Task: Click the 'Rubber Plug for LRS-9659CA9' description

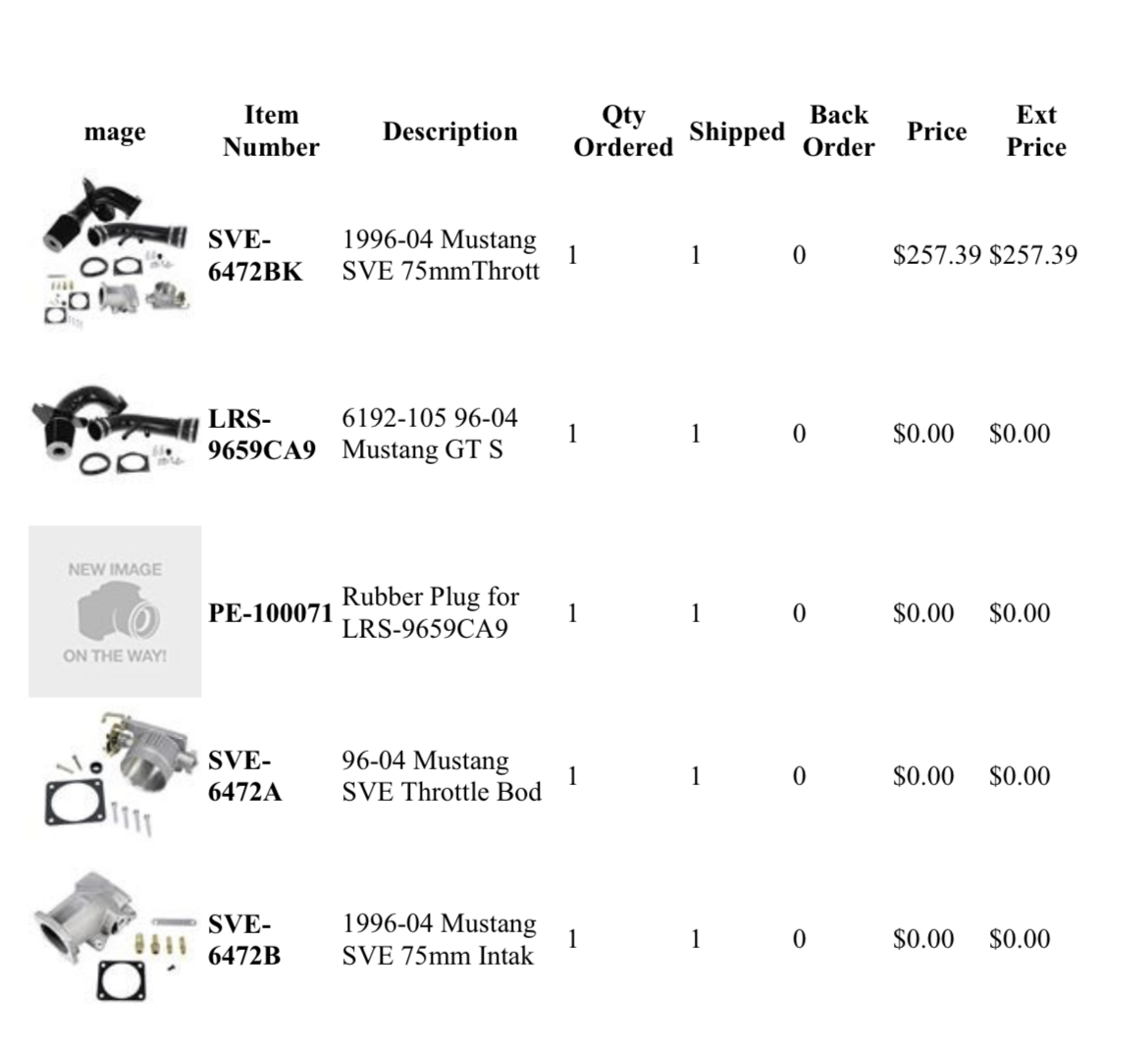Action: pyautogui.click(x=430, y=612)
